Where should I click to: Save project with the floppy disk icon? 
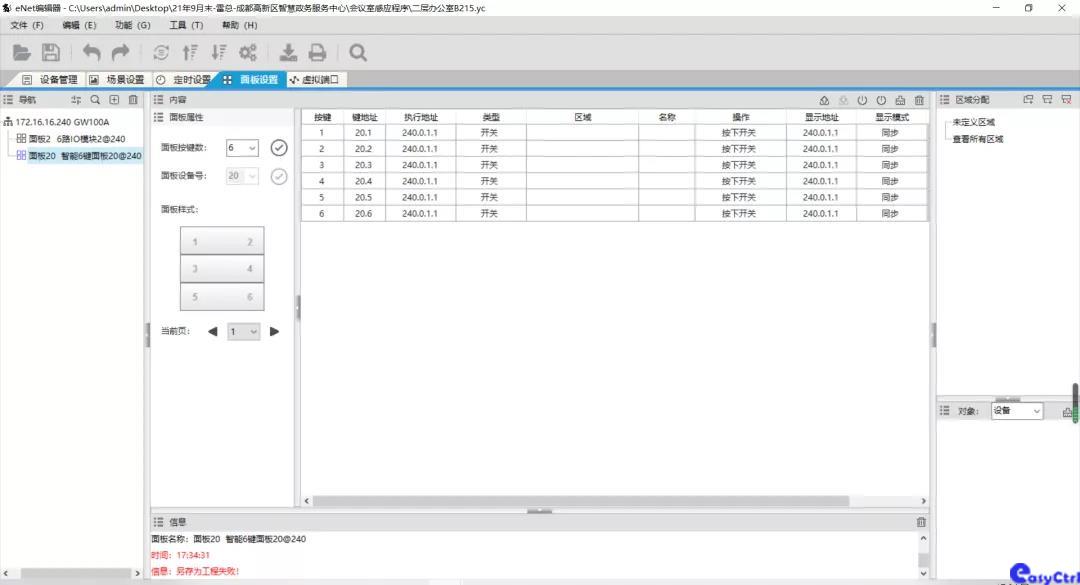pyautogui.click(x=51, y=53)
